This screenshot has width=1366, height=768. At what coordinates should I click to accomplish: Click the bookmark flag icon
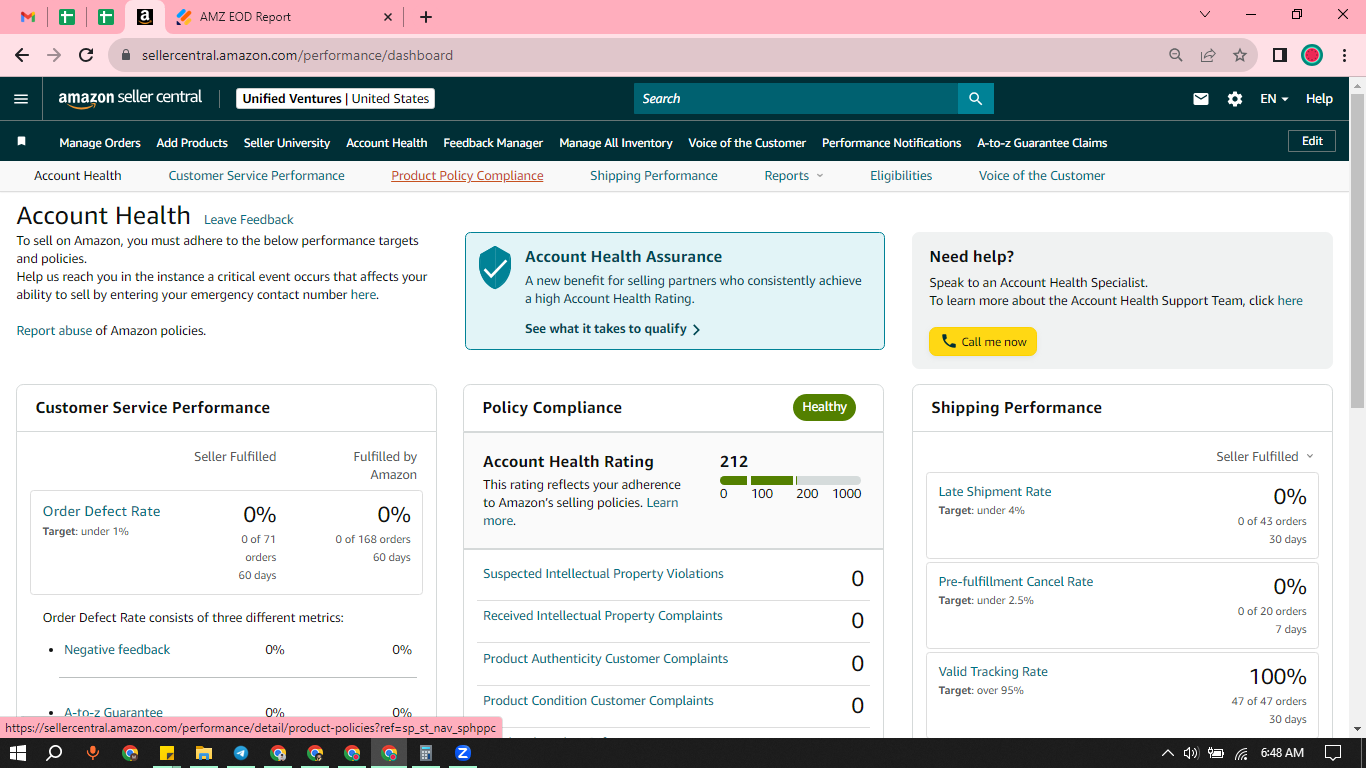click(21, 142)
